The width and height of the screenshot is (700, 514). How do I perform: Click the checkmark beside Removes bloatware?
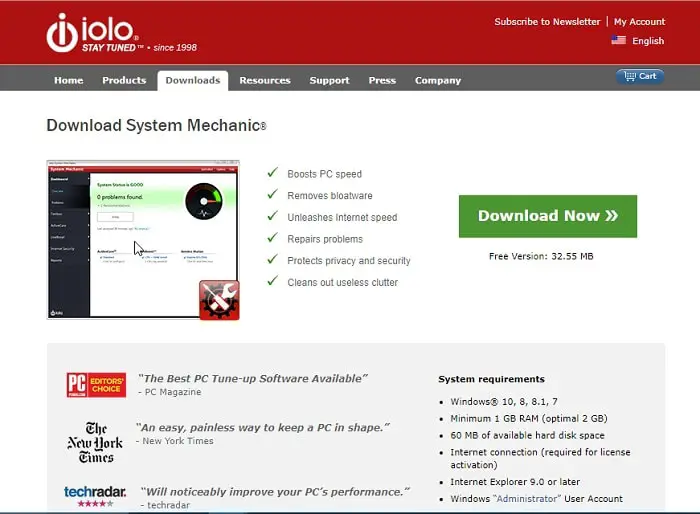[272, 194]
